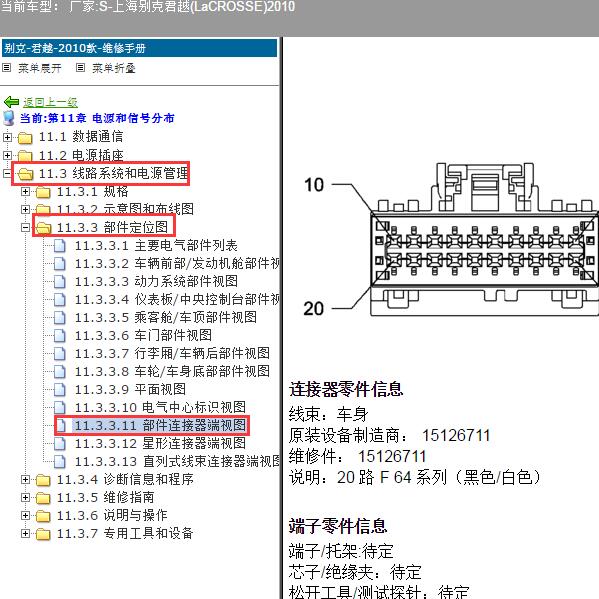This screenshot has width=599, height=599.
Task: Click the green back arrow icon
Action: point(11,102)
